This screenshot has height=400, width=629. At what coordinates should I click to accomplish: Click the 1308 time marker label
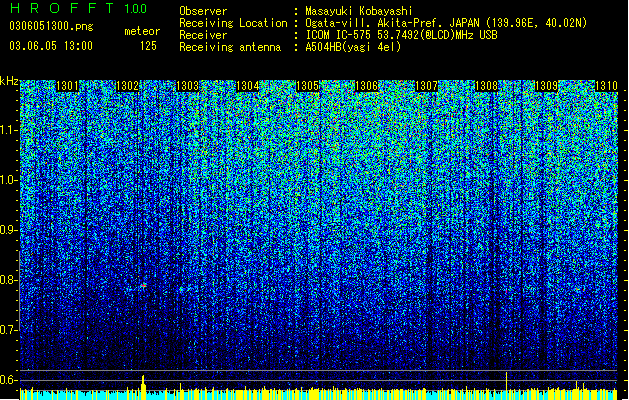[486, 86]
